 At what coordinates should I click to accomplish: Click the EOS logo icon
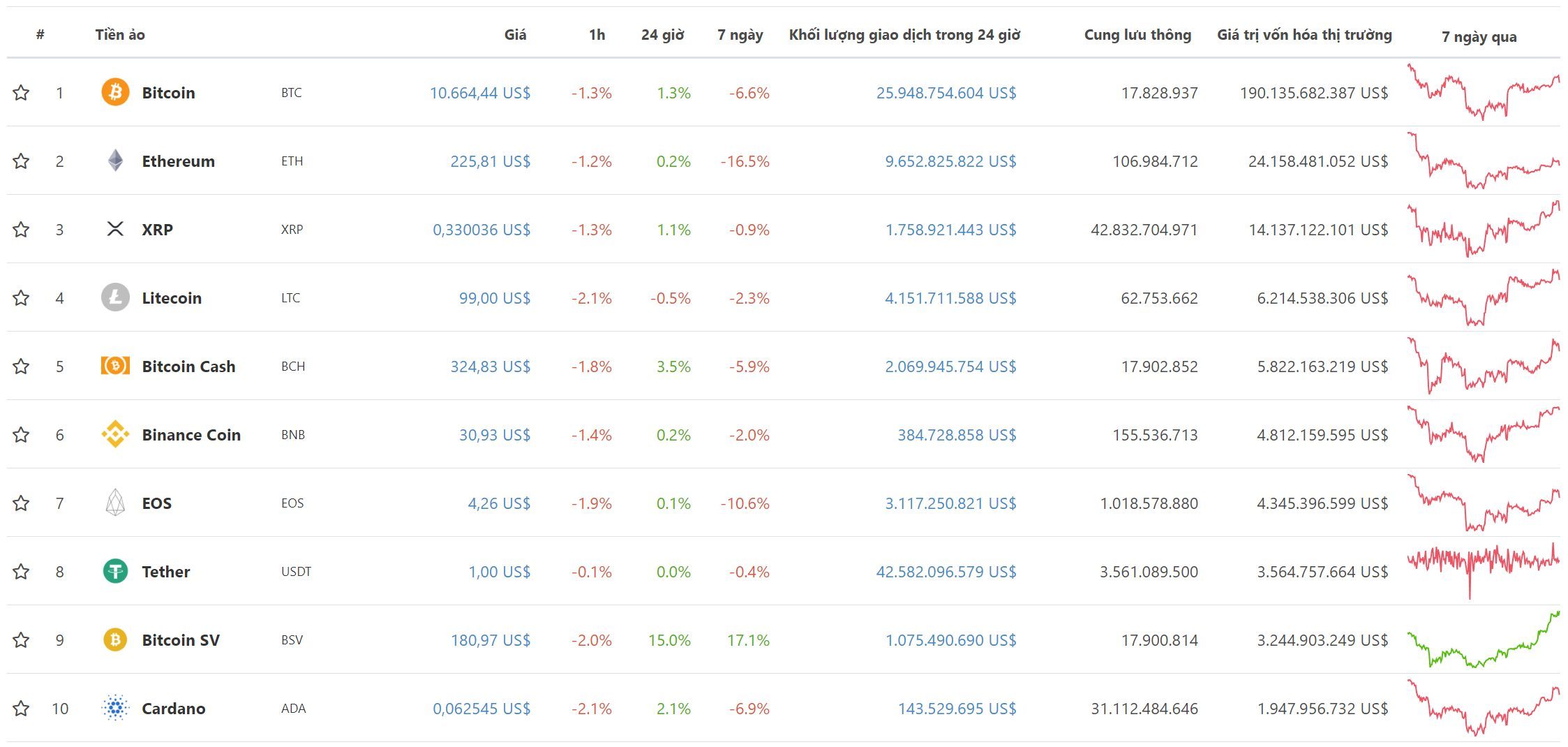tap(115, 503)
